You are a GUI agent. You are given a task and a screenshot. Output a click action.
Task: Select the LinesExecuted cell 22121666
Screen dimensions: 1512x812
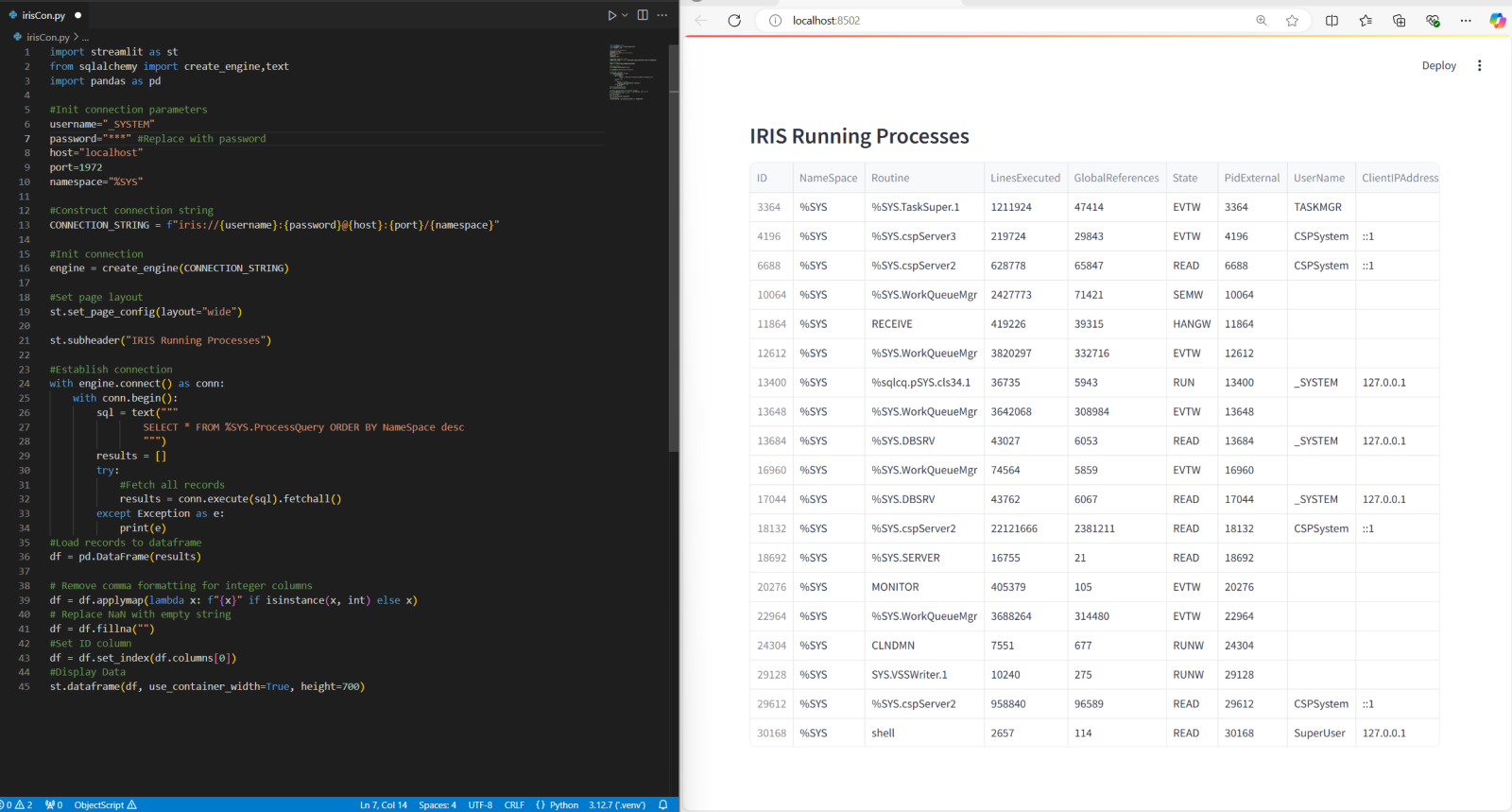[x=1025, y=529]
